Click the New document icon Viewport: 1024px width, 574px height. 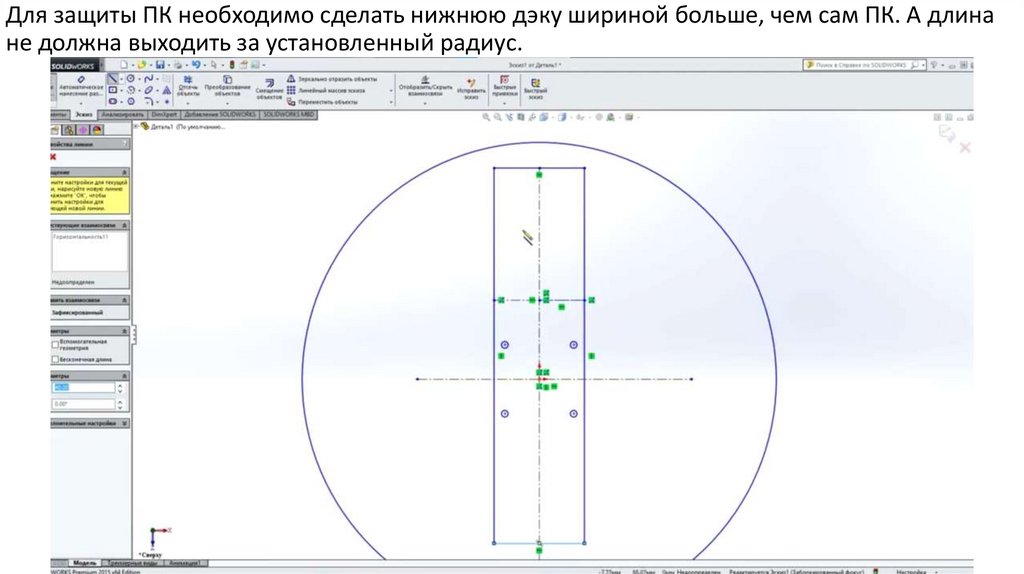pos(123,65)
